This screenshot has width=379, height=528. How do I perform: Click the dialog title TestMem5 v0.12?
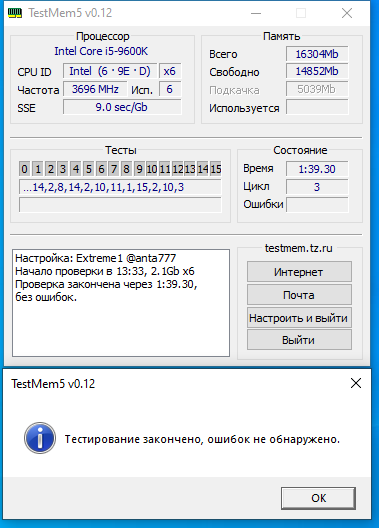pyautogui.click(x=53, y=384)
